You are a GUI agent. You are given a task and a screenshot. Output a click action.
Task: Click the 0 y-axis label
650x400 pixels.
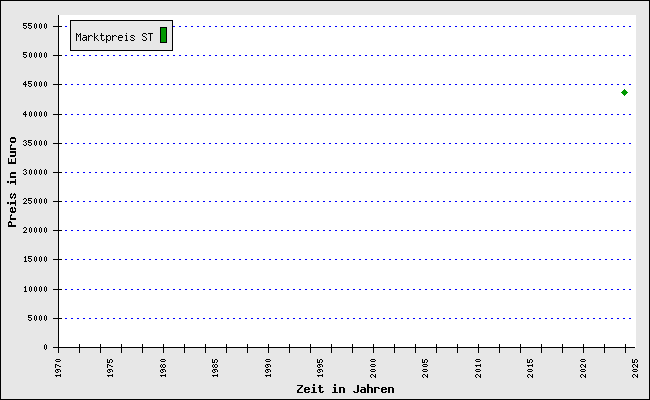(46, 347)
